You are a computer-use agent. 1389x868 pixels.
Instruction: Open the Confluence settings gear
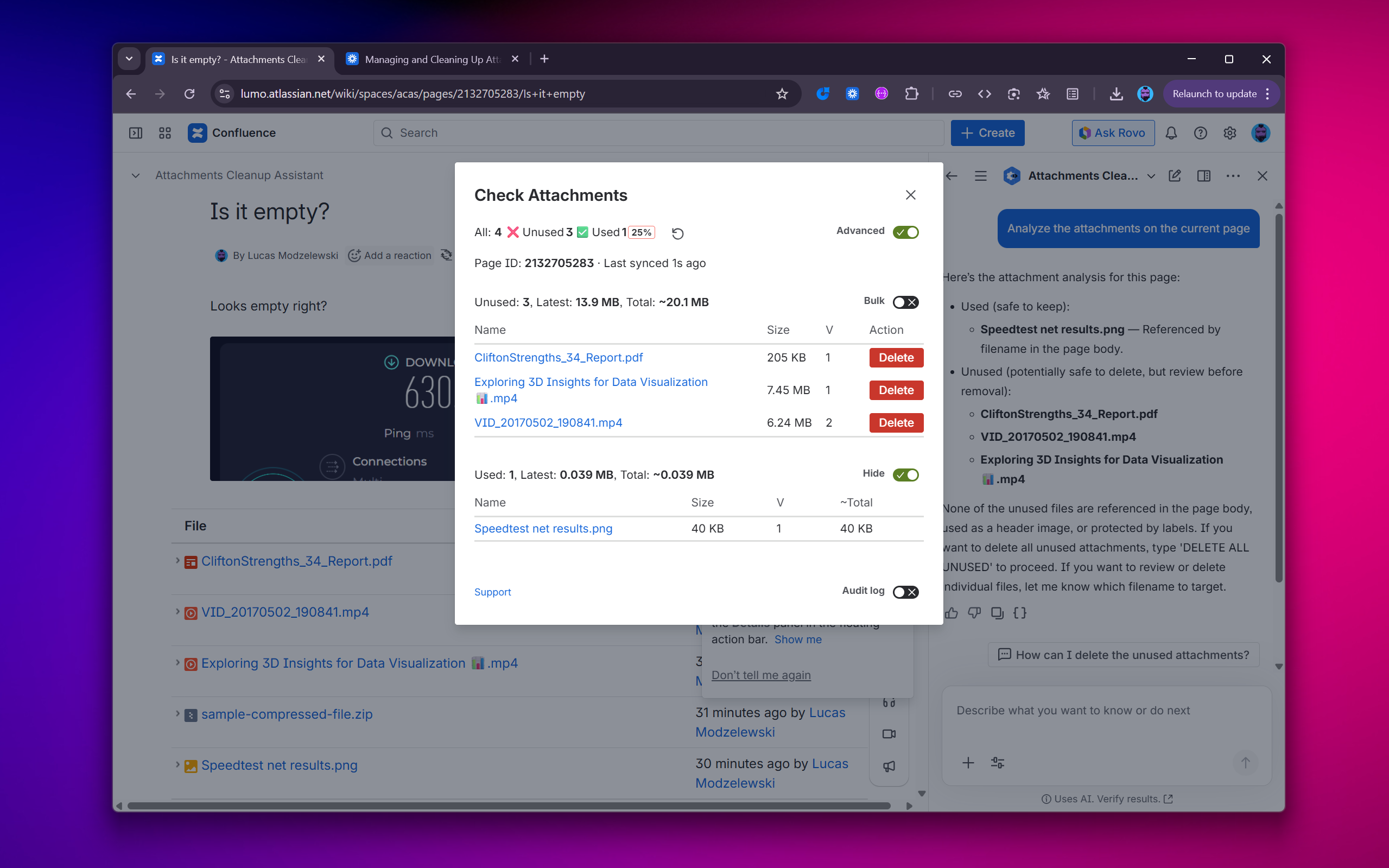(x=1229, y=133)
